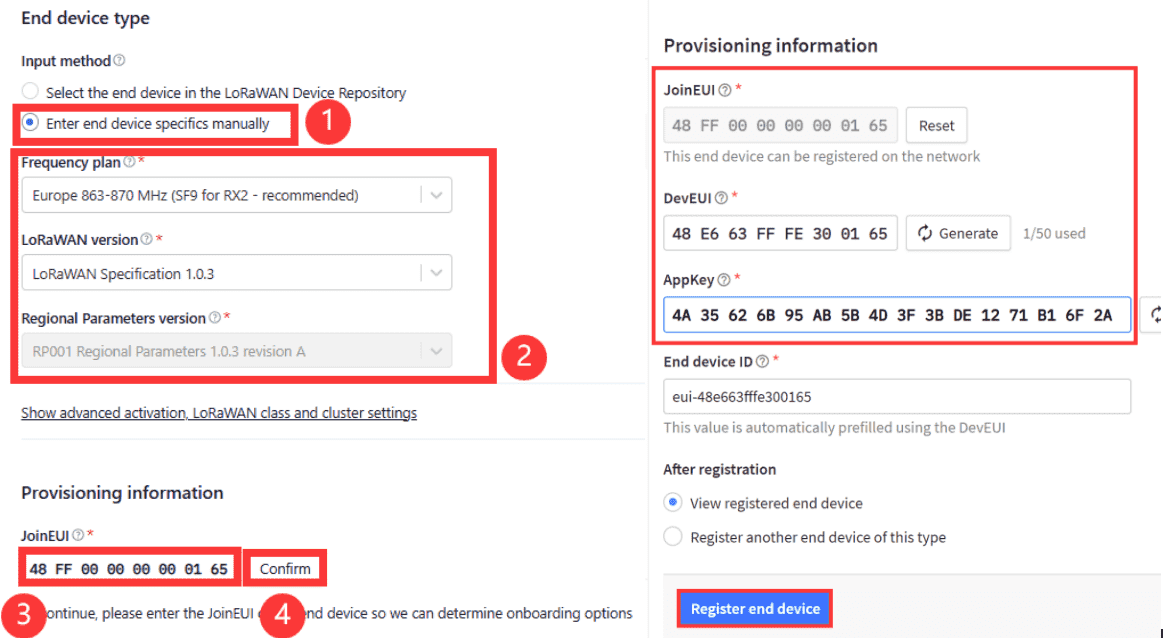
Task: Show help for AppKey field
Action: (x=724, y=280)
